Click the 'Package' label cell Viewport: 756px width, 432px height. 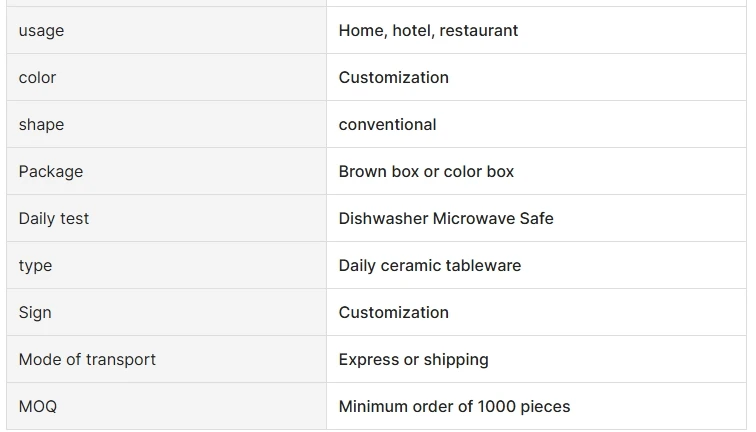(51, 172)
